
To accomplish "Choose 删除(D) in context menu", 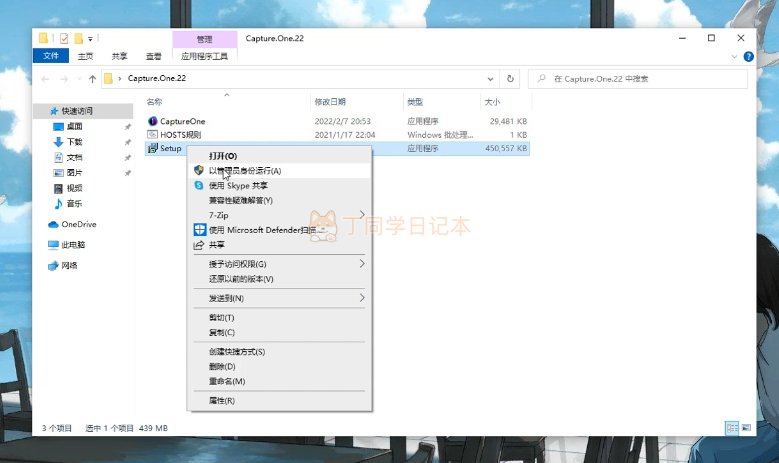I will pos(279,367).
